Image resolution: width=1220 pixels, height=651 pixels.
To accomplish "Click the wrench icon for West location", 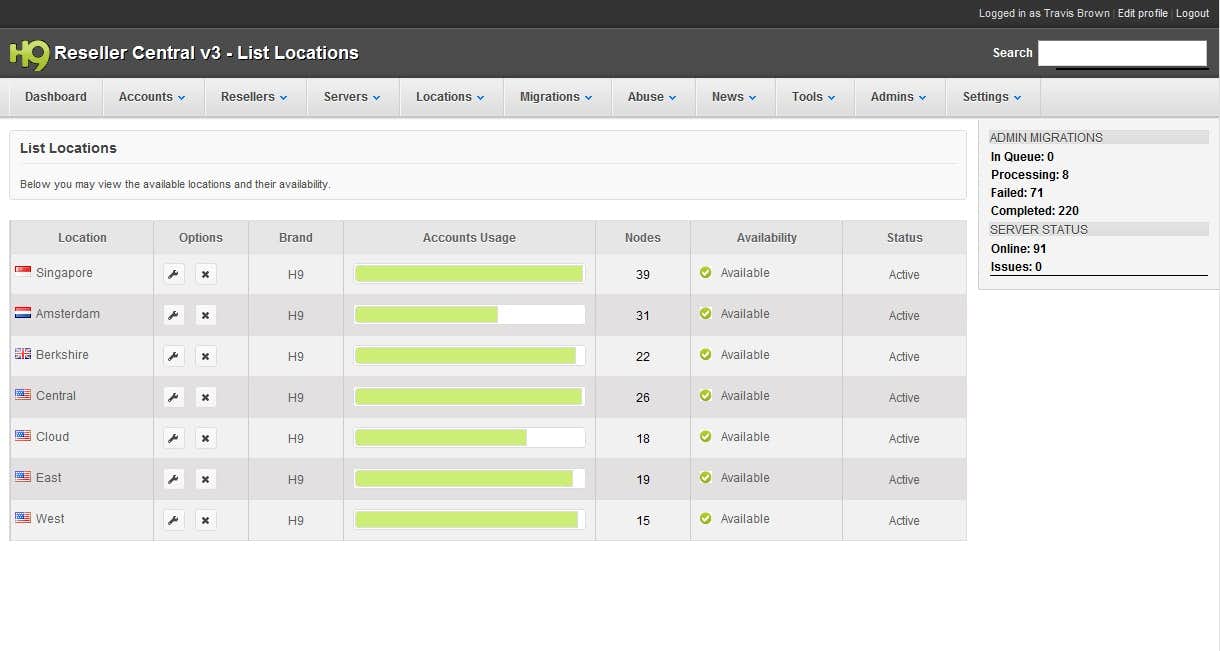I will pyautogui.click(x=174, y=520).
